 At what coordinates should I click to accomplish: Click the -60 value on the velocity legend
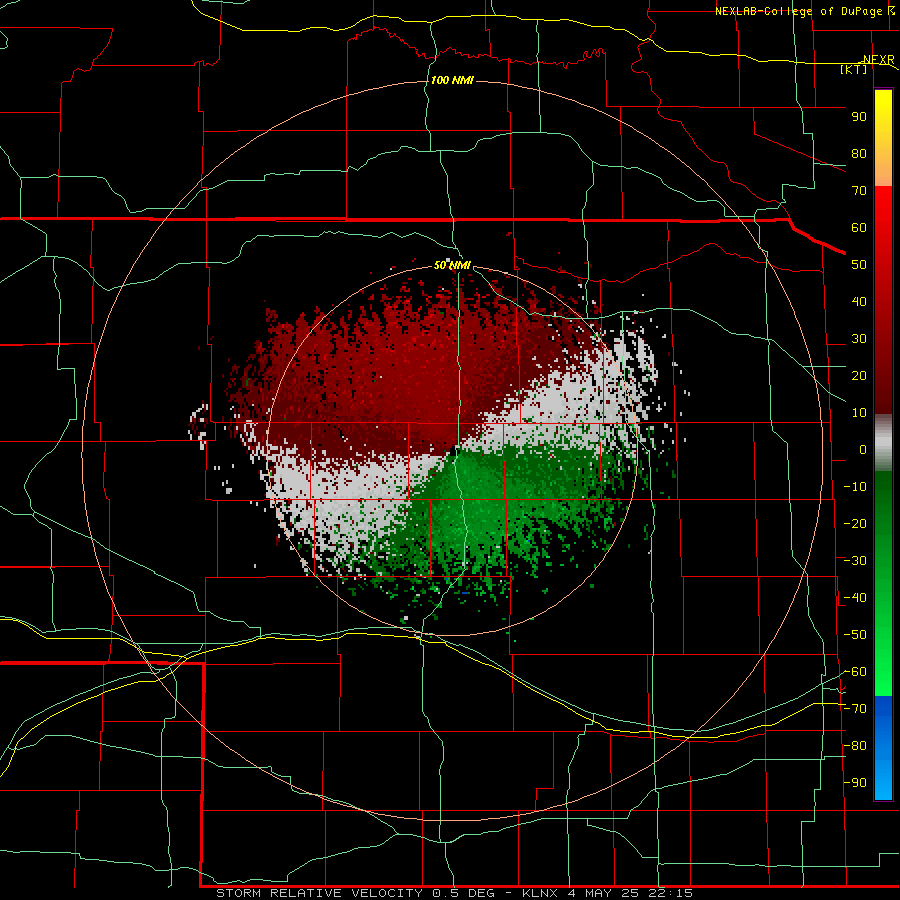(855, 672)
